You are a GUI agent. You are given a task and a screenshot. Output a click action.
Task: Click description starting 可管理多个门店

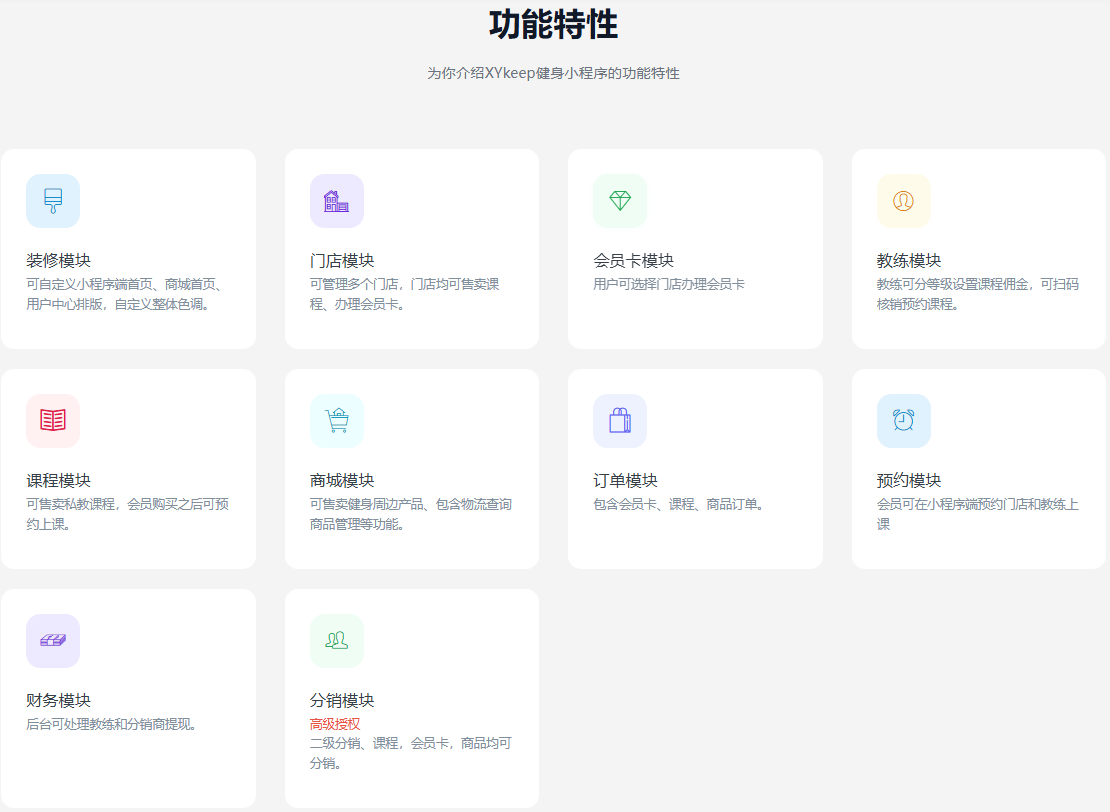coord(405,294)
